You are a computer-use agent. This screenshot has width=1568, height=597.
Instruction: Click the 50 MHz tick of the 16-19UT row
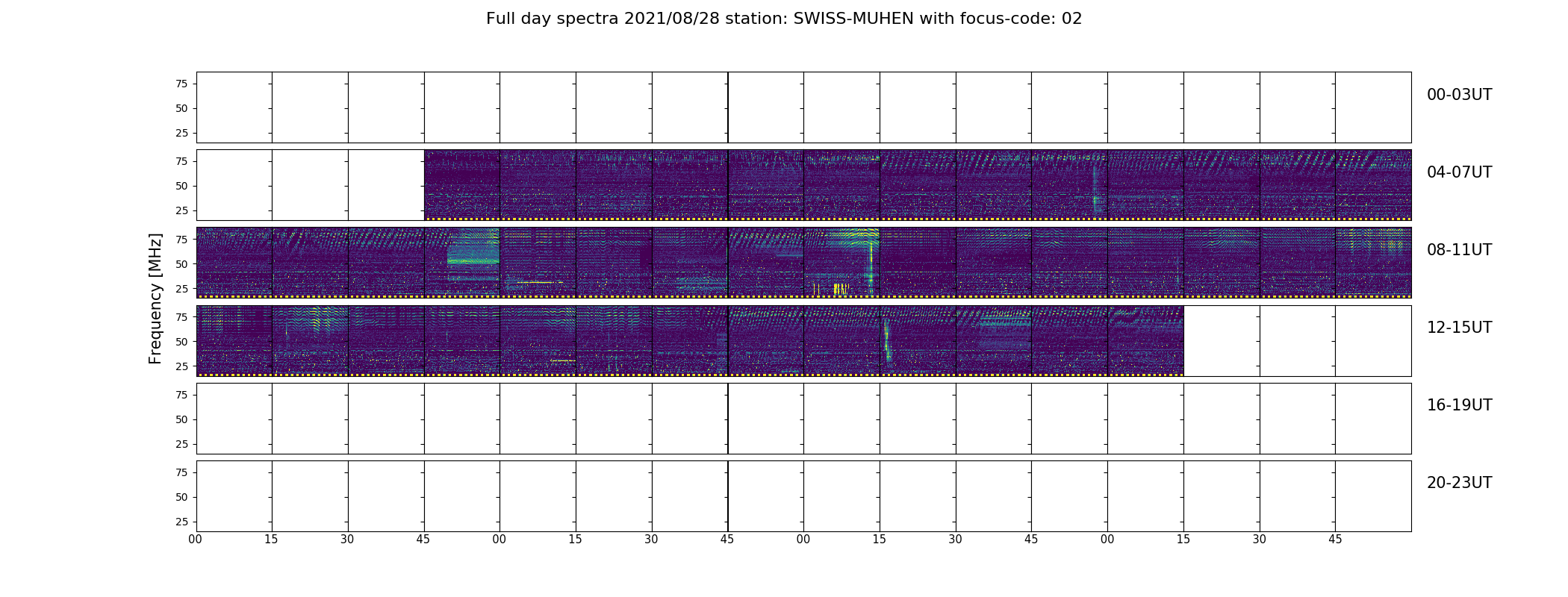click(181, 419)
